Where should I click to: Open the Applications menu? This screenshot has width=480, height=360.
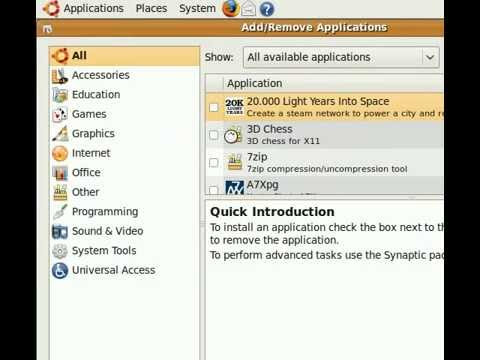94,8
